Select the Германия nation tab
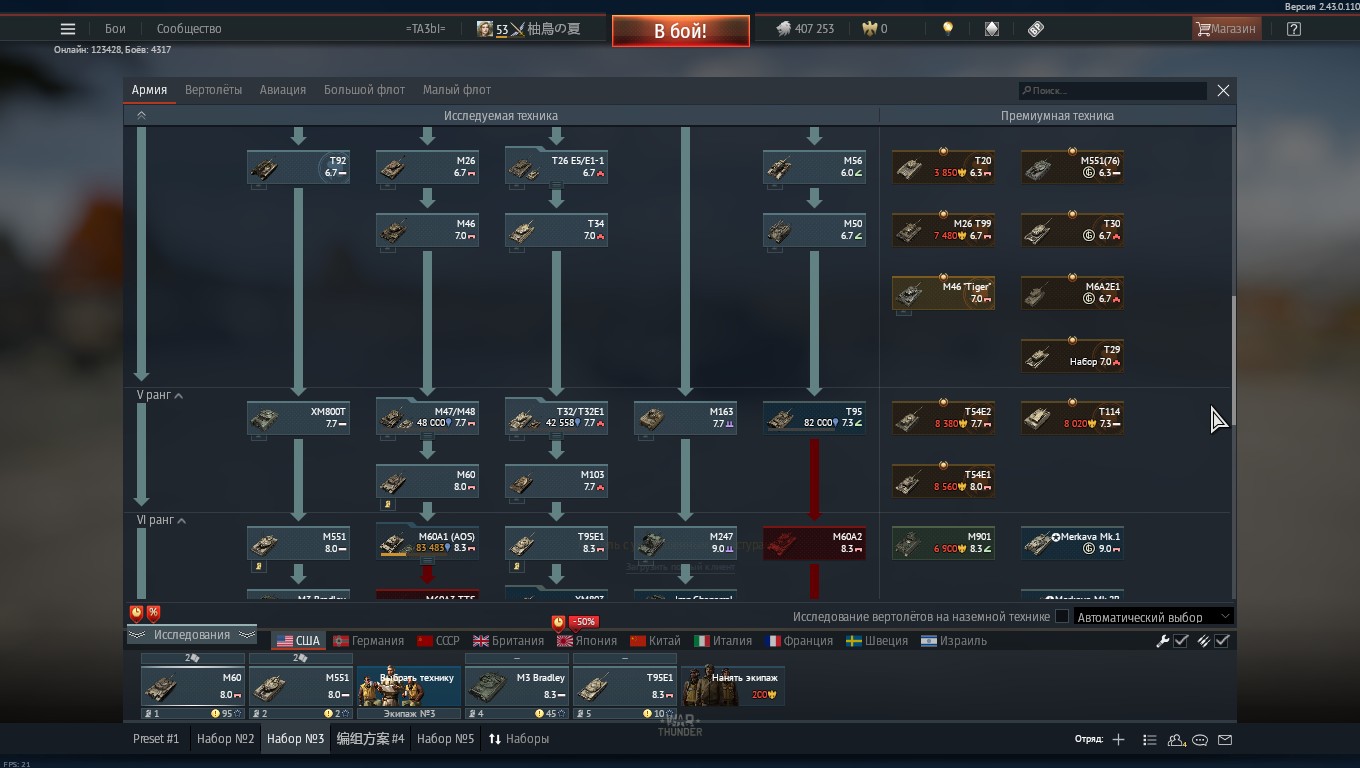Screen dimensions: 1360x768 pos(368,641)
